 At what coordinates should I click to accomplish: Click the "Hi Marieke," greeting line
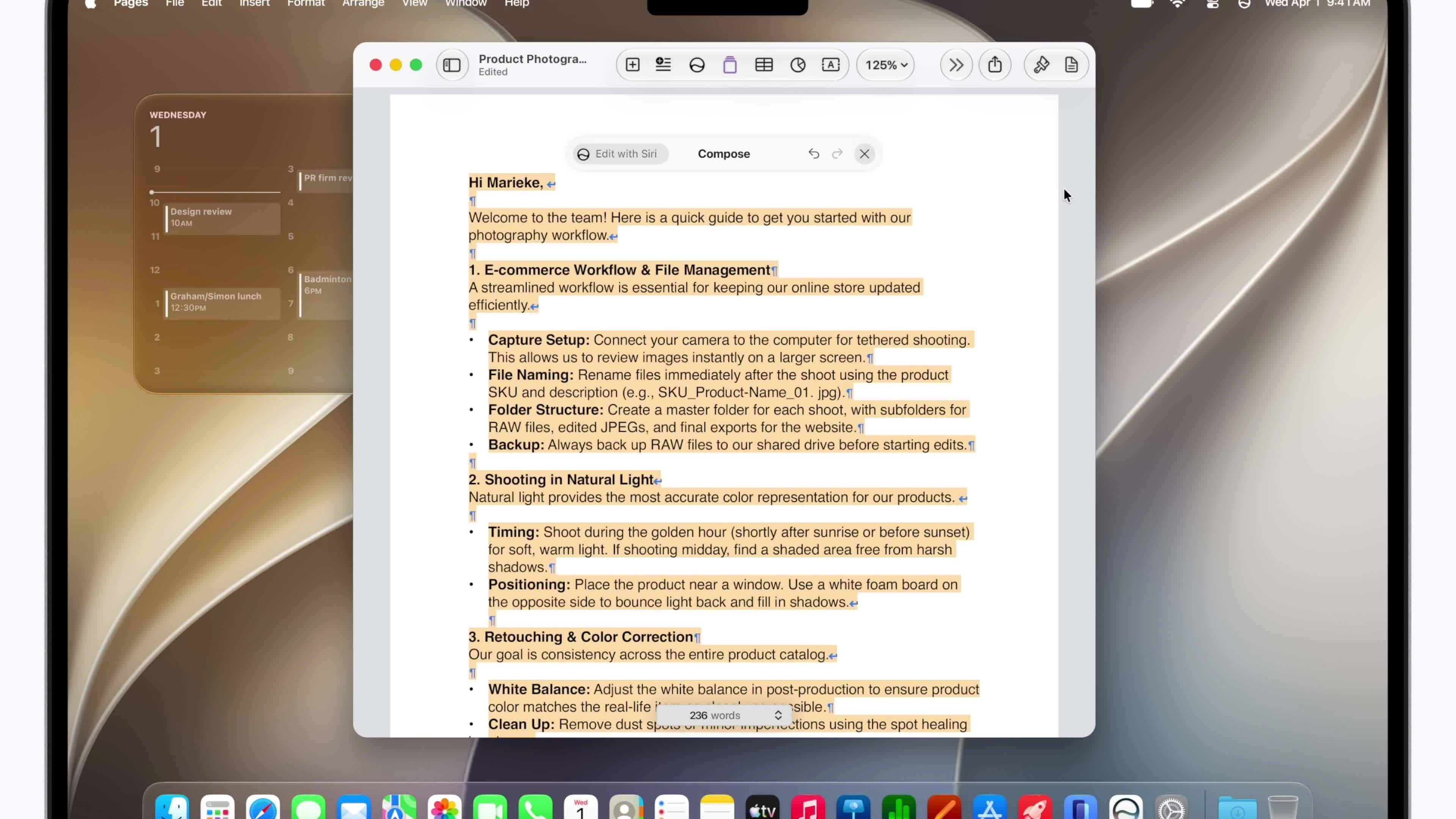[506, 182]
